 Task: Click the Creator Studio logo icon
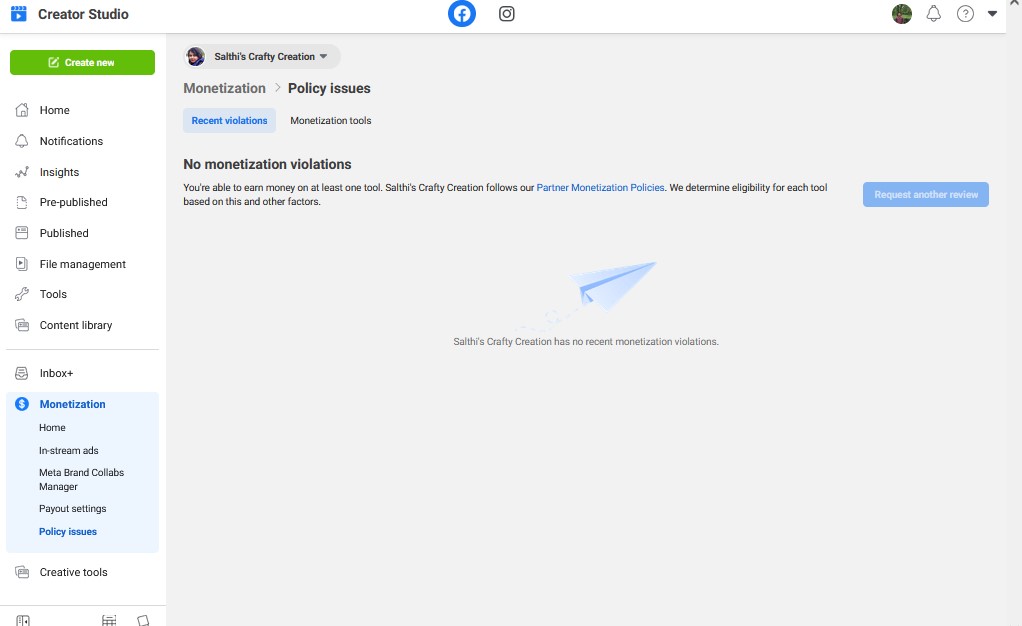pos(19,14)
